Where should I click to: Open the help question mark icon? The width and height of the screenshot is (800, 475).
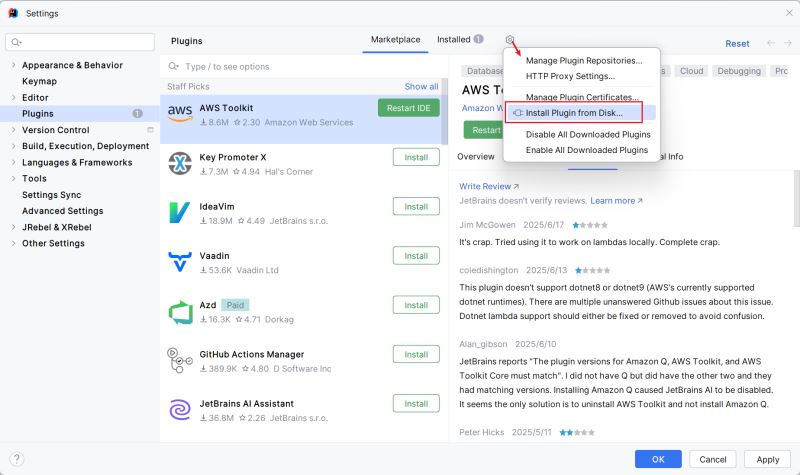[16, 459]
